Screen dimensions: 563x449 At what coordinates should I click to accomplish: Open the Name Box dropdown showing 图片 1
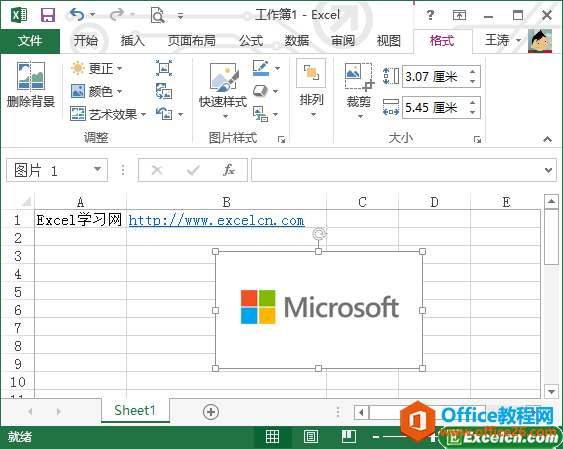click(x=97, y=169)
